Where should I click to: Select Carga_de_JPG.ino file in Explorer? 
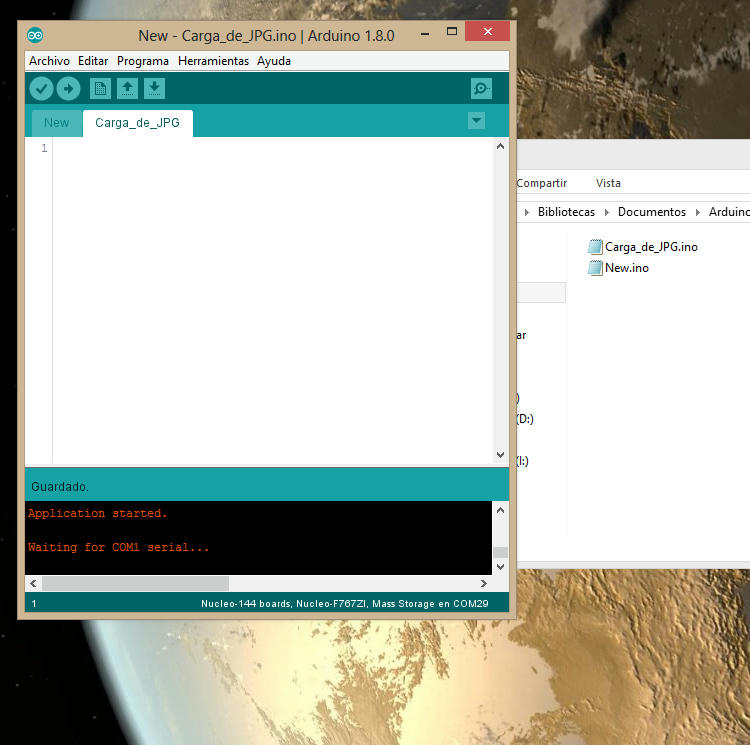point(643,247)
